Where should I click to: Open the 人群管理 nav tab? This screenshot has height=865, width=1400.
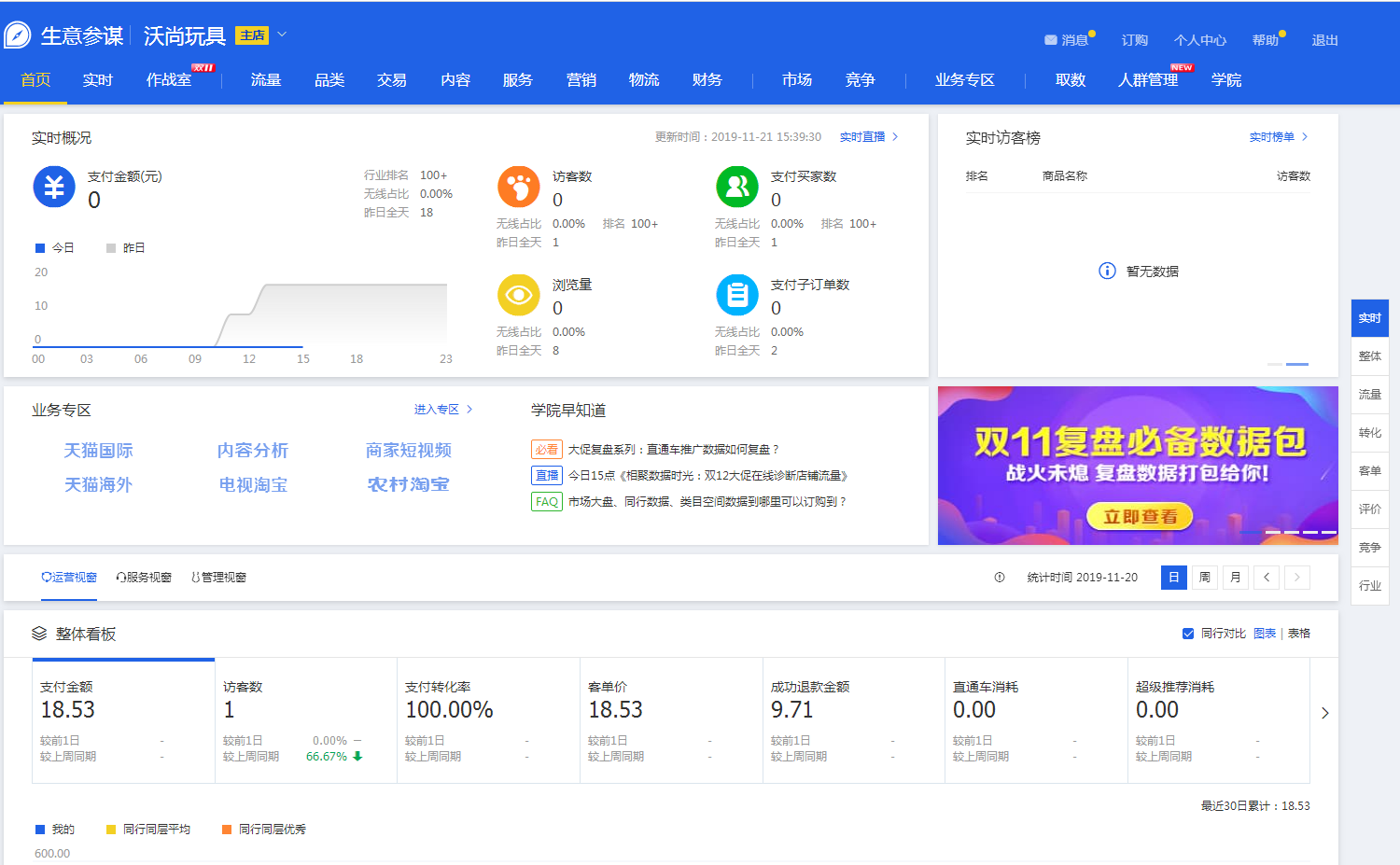[1148, 80]
